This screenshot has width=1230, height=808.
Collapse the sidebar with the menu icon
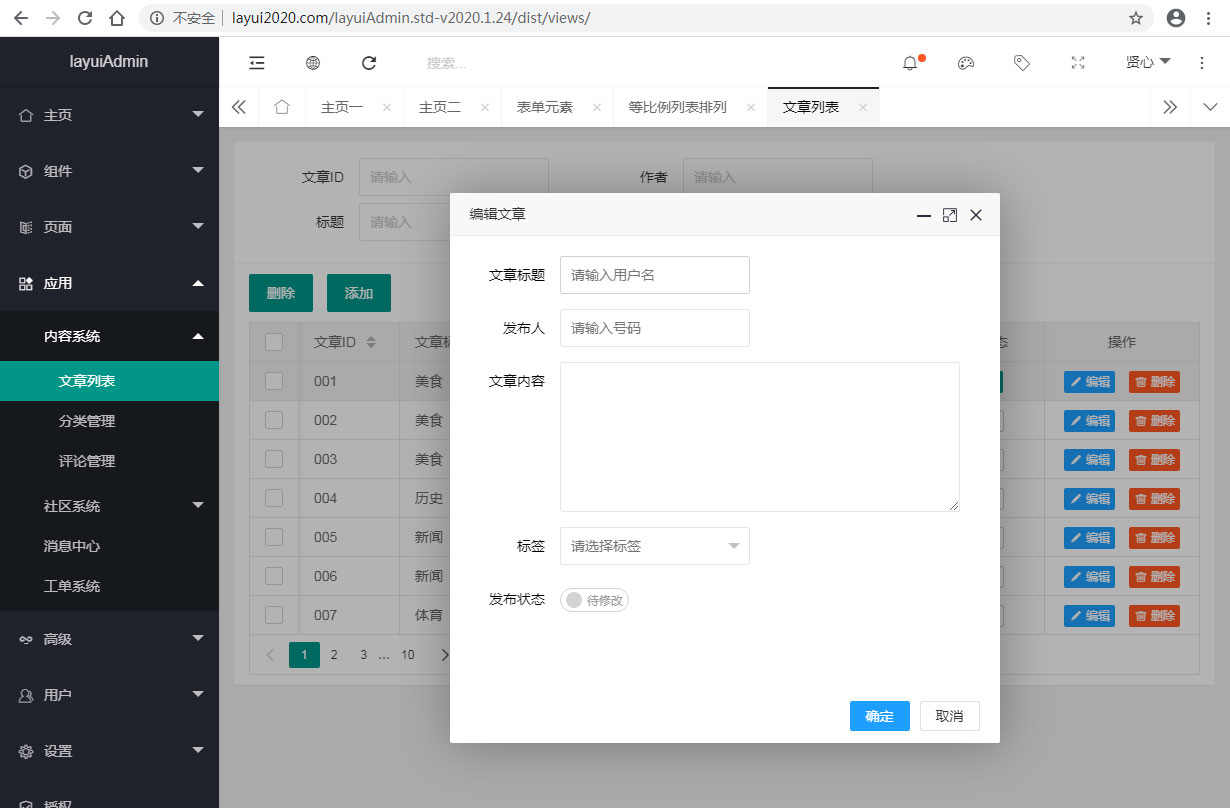point(256,62)
